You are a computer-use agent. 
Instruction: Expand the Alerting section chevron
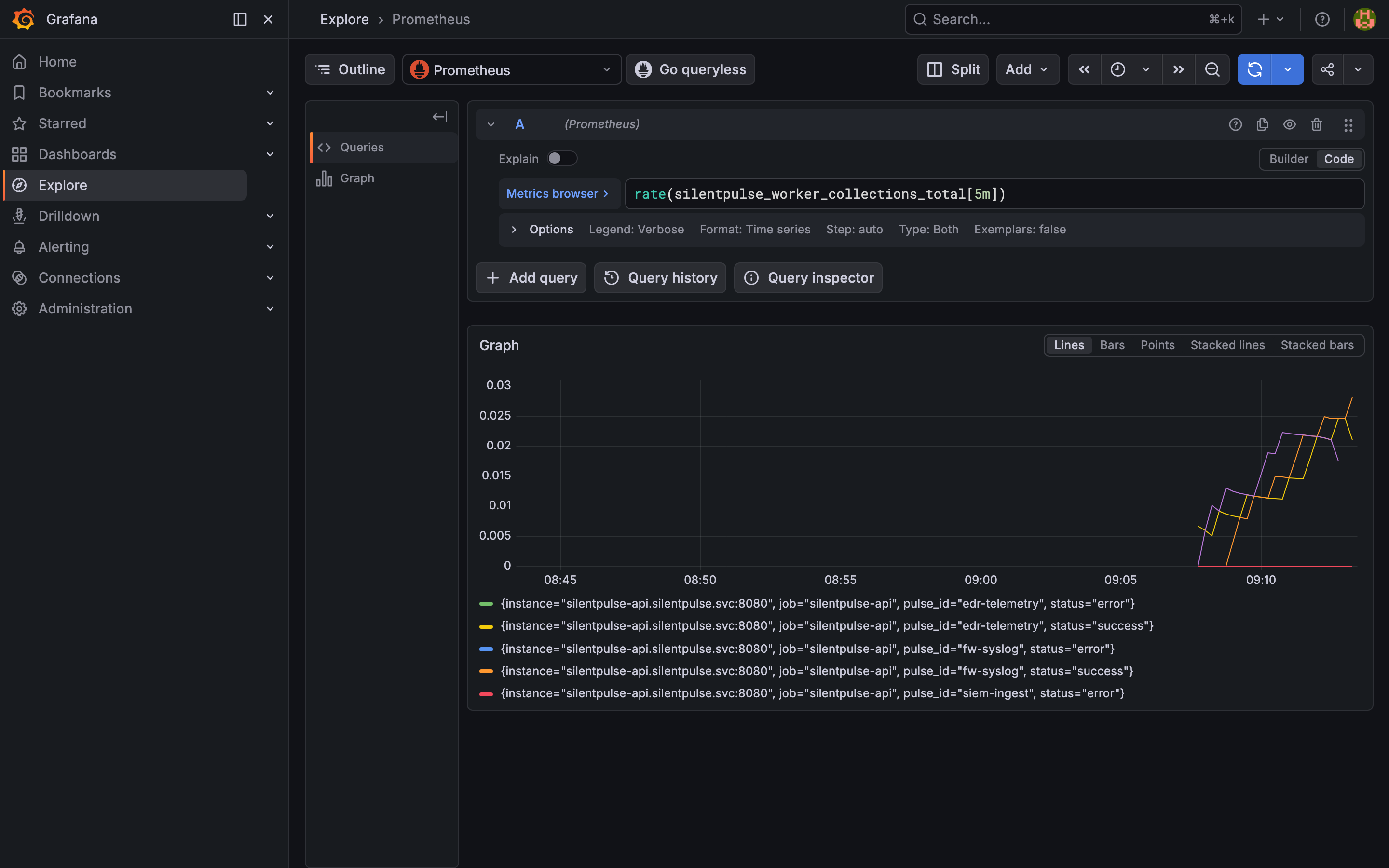tap(270, 247)
